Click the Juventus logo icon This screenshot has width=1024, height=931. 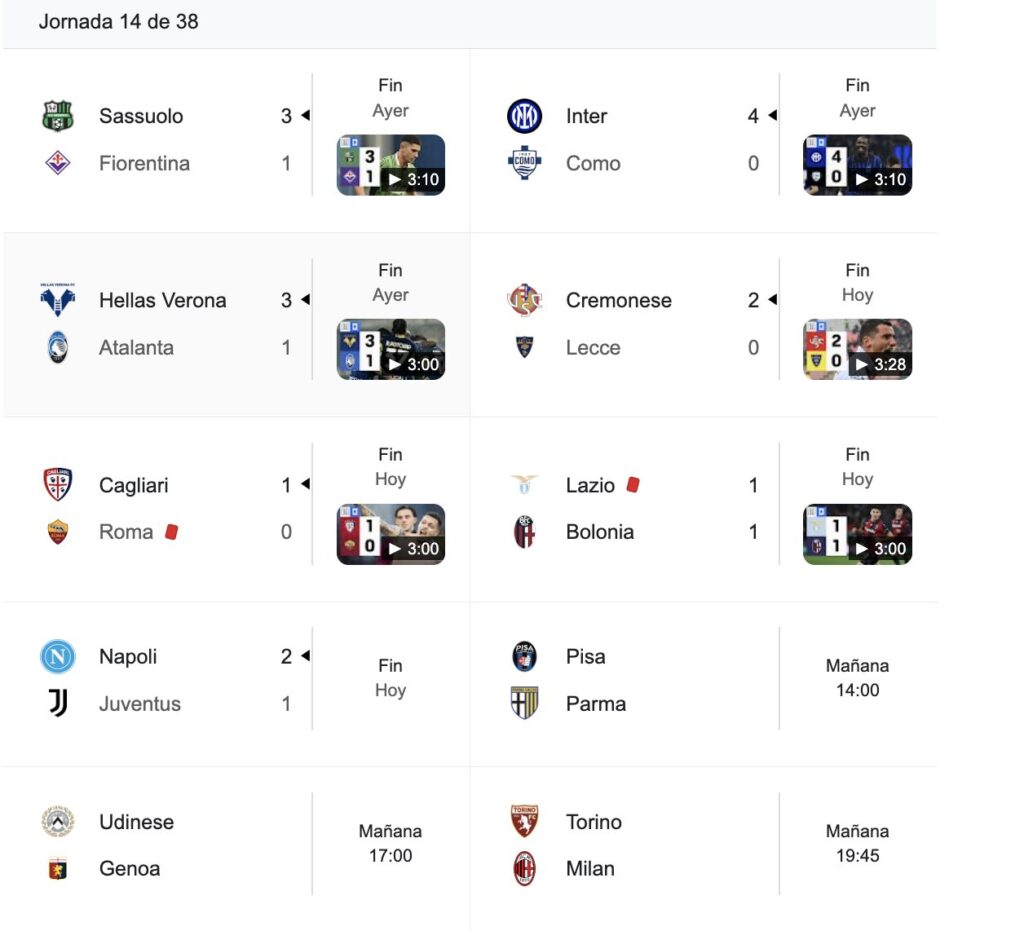pos(58,704)
